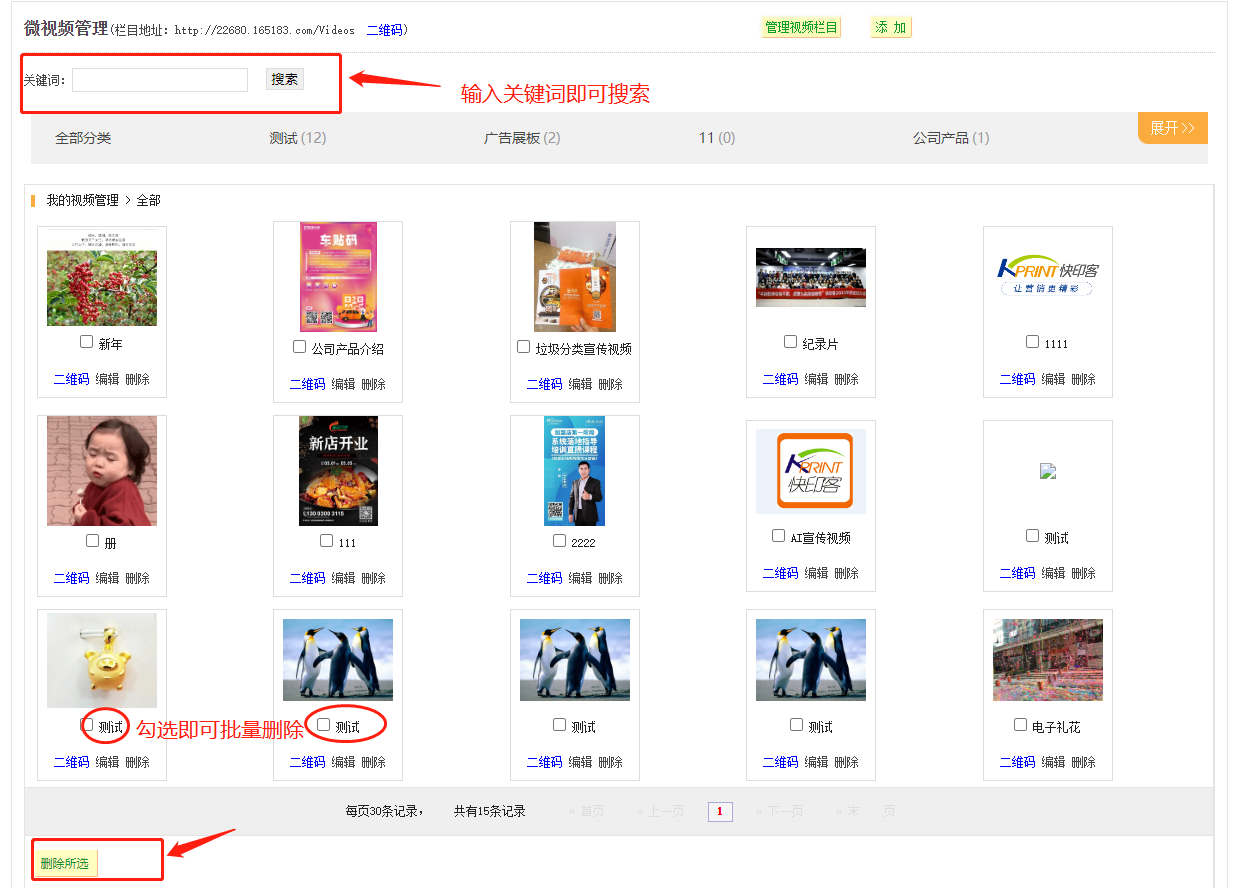1249x888 pixels.
Task: Click the 删除所选 button
Action: [x=65, y=863]
